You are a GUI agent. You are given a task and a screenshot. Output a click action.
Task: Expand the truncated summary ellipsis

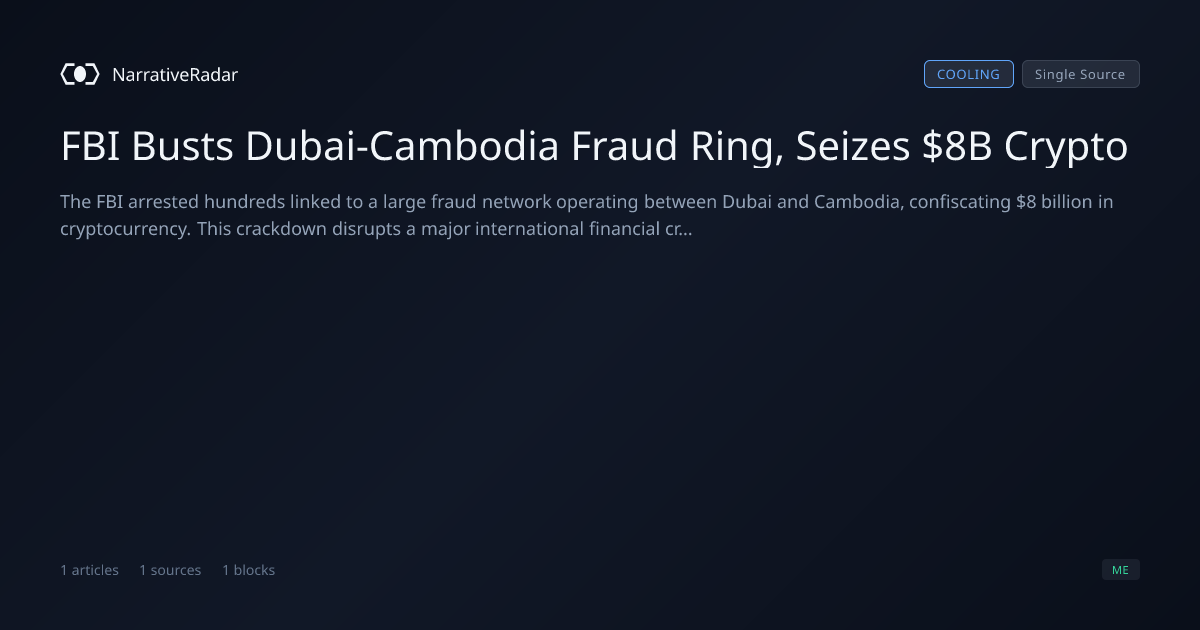coord(686,228)
